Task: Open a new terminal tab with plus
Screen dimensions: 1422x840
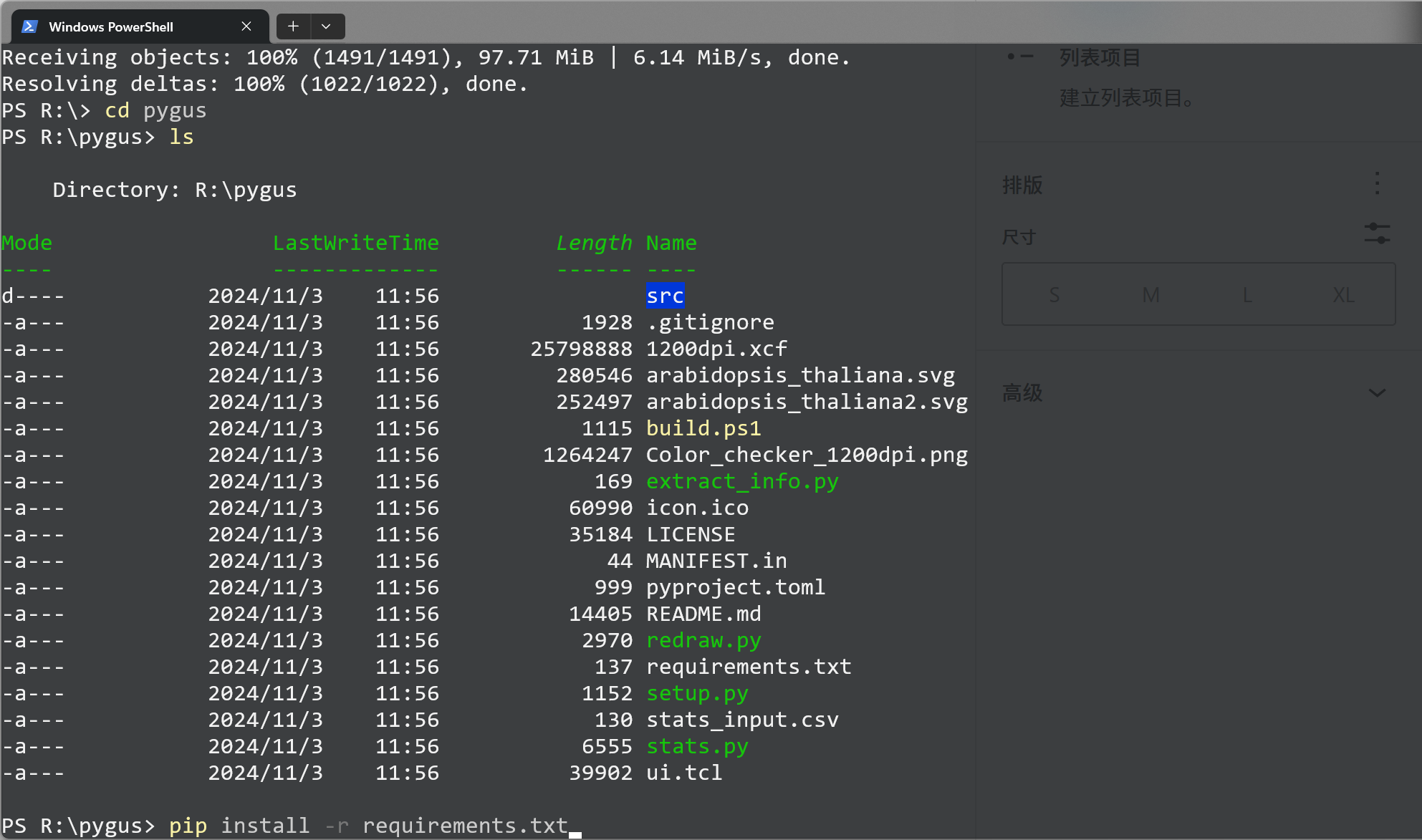Action: [293, 26]
